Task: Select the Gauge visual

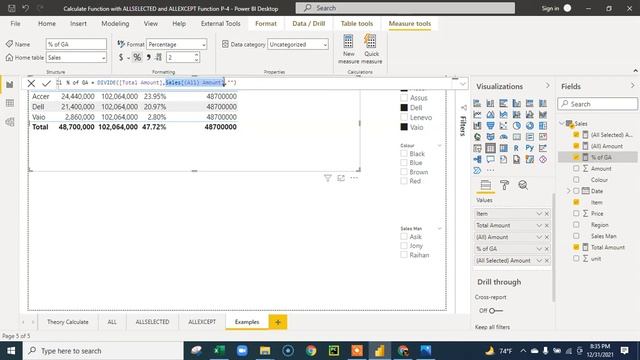Action: click(x=503, y=137)
